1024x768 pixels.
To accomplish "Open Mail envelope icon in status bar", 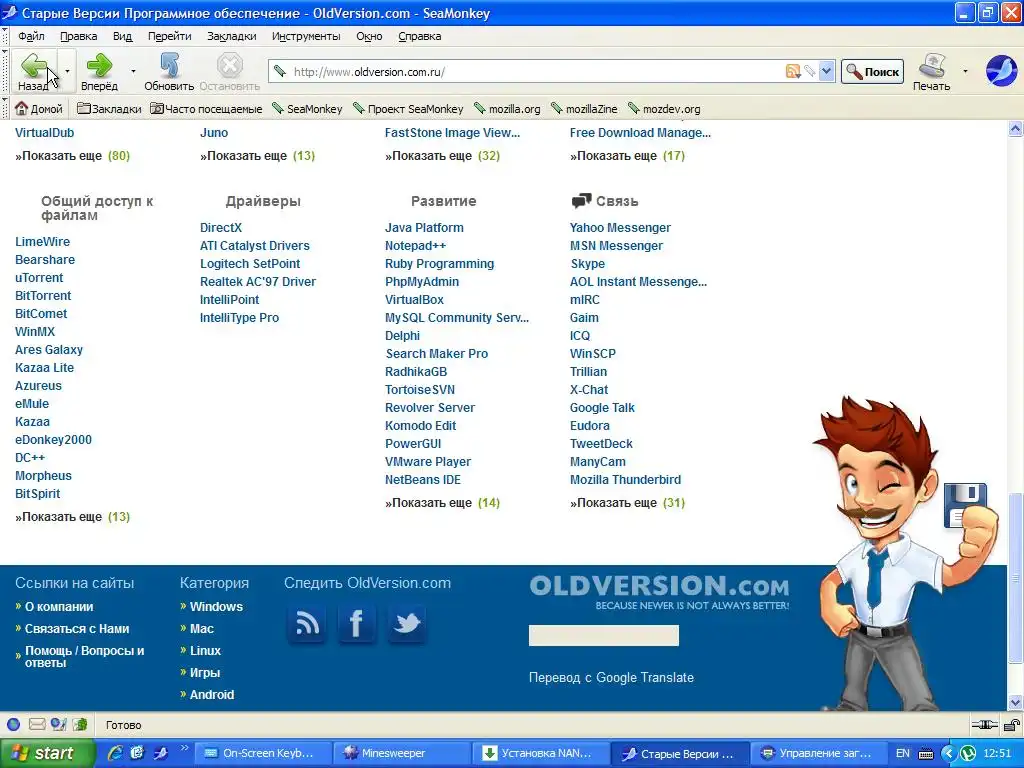I will (37, 724).
